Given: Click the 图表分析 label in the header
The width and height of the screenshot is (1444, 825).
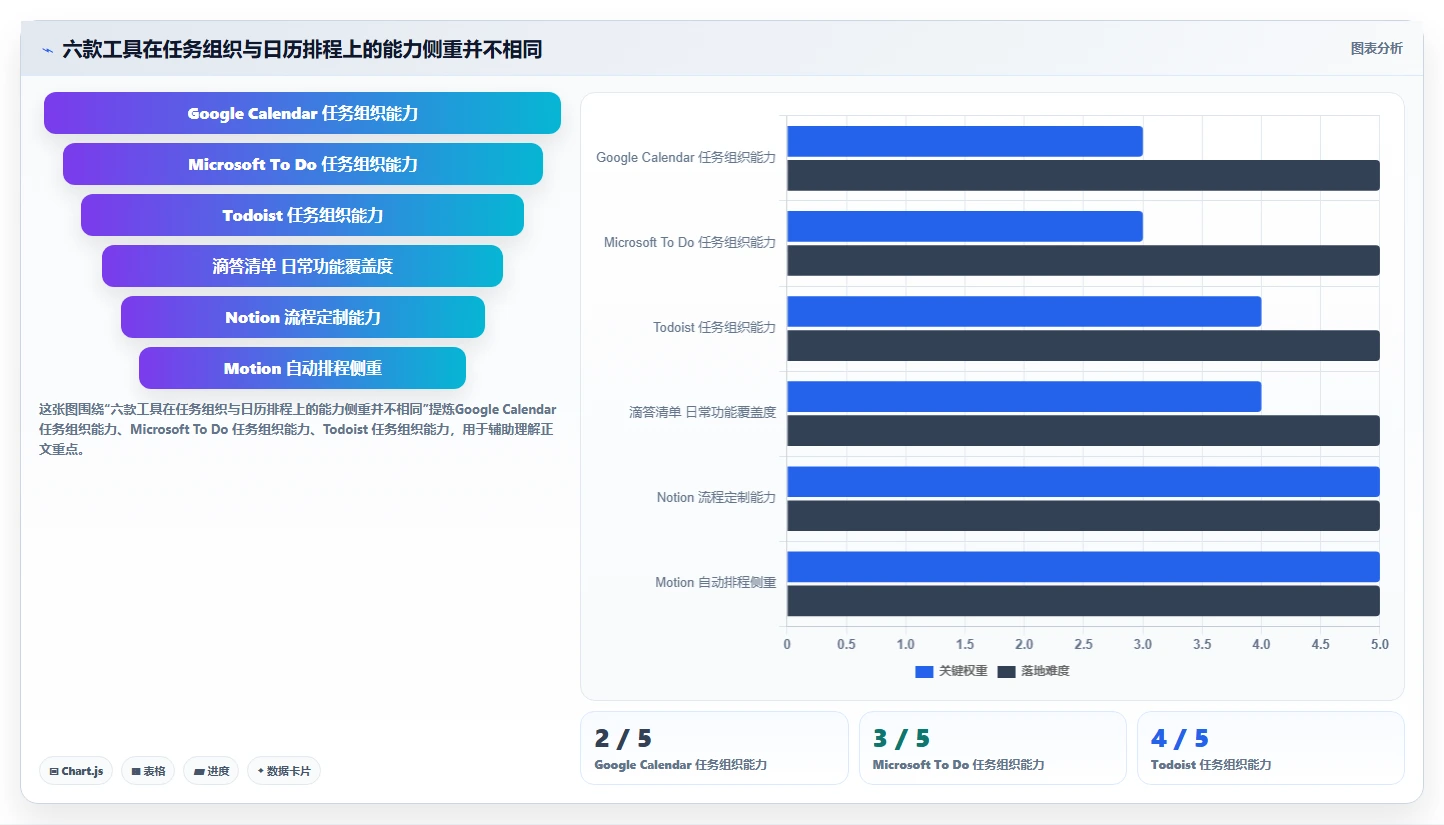Looking at the screenshot, I should click(1376, 48).
